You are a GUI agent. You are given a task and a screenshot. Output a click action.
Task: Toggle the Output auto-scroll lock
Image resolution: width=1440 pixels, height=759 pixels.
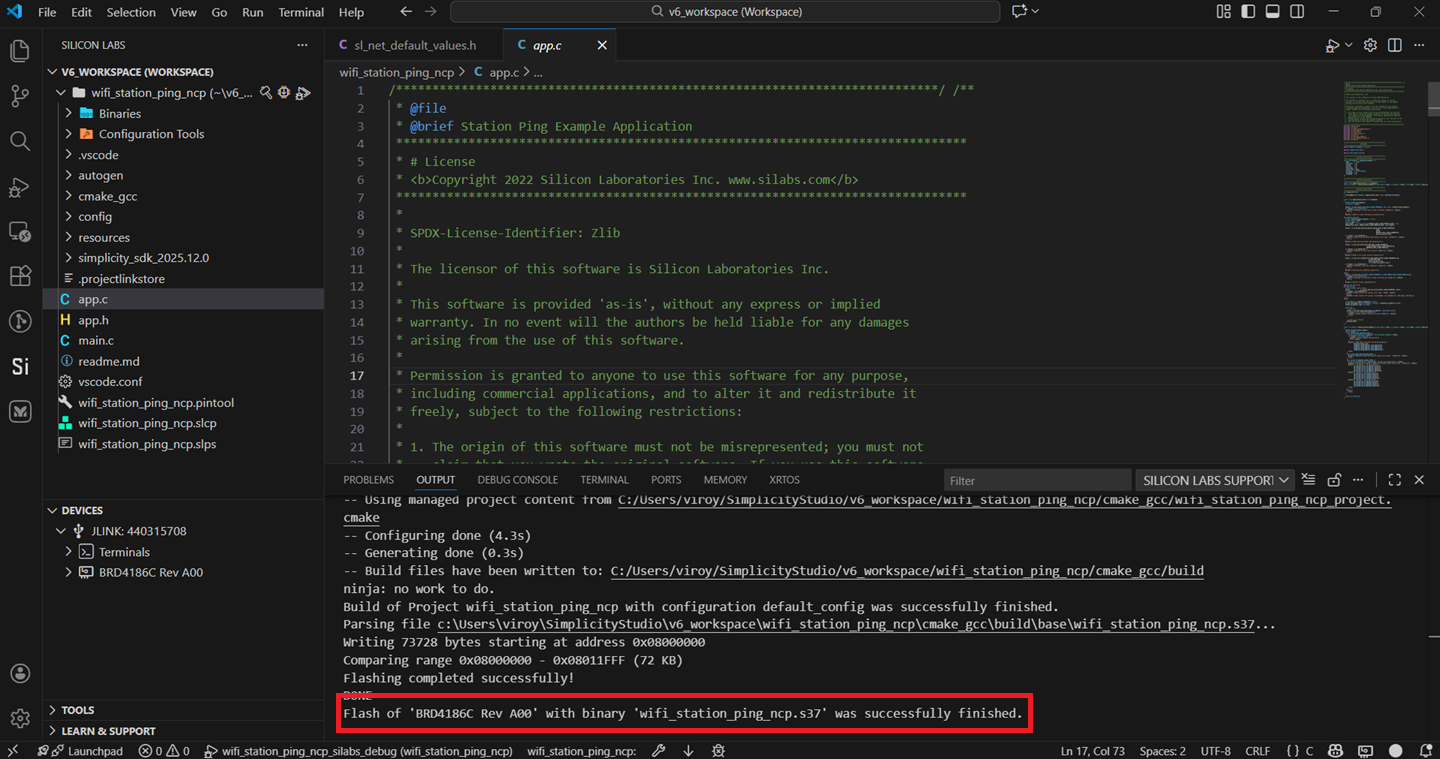1334,479
